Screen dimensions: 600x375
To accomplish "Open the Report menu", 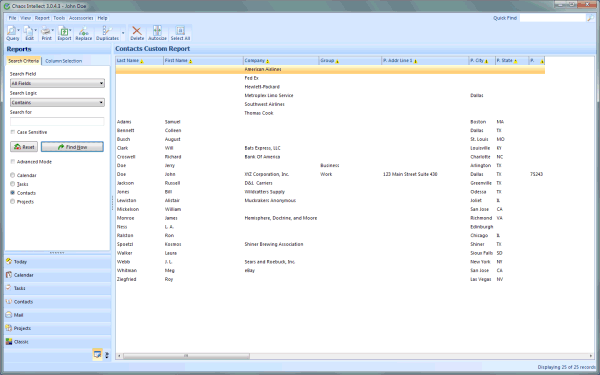I will [42, 18].
